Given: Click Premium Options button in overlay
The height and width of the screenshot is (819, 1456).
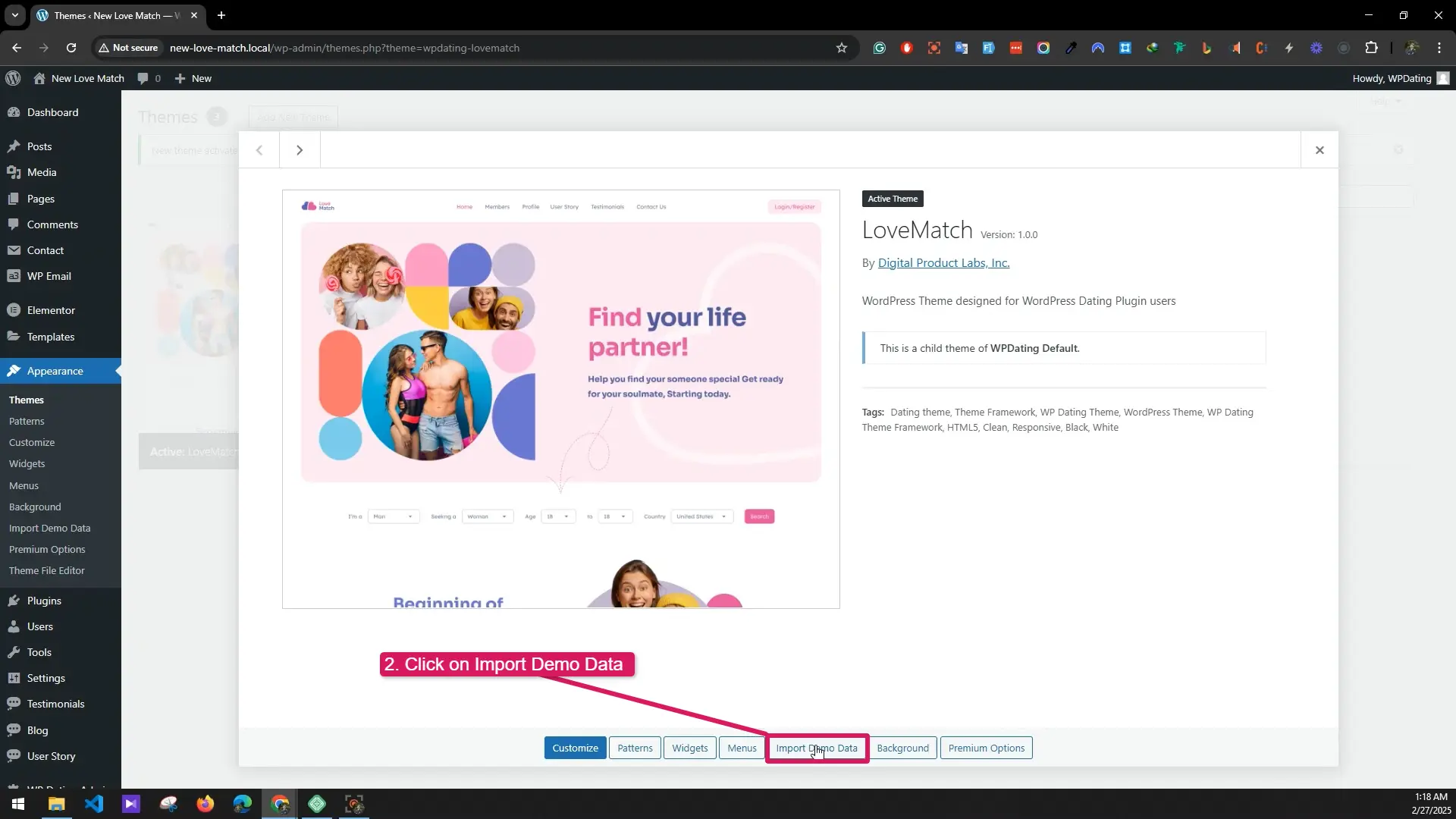Looking at the screenshot, I should pyautogui.click(x=986, y=748).
